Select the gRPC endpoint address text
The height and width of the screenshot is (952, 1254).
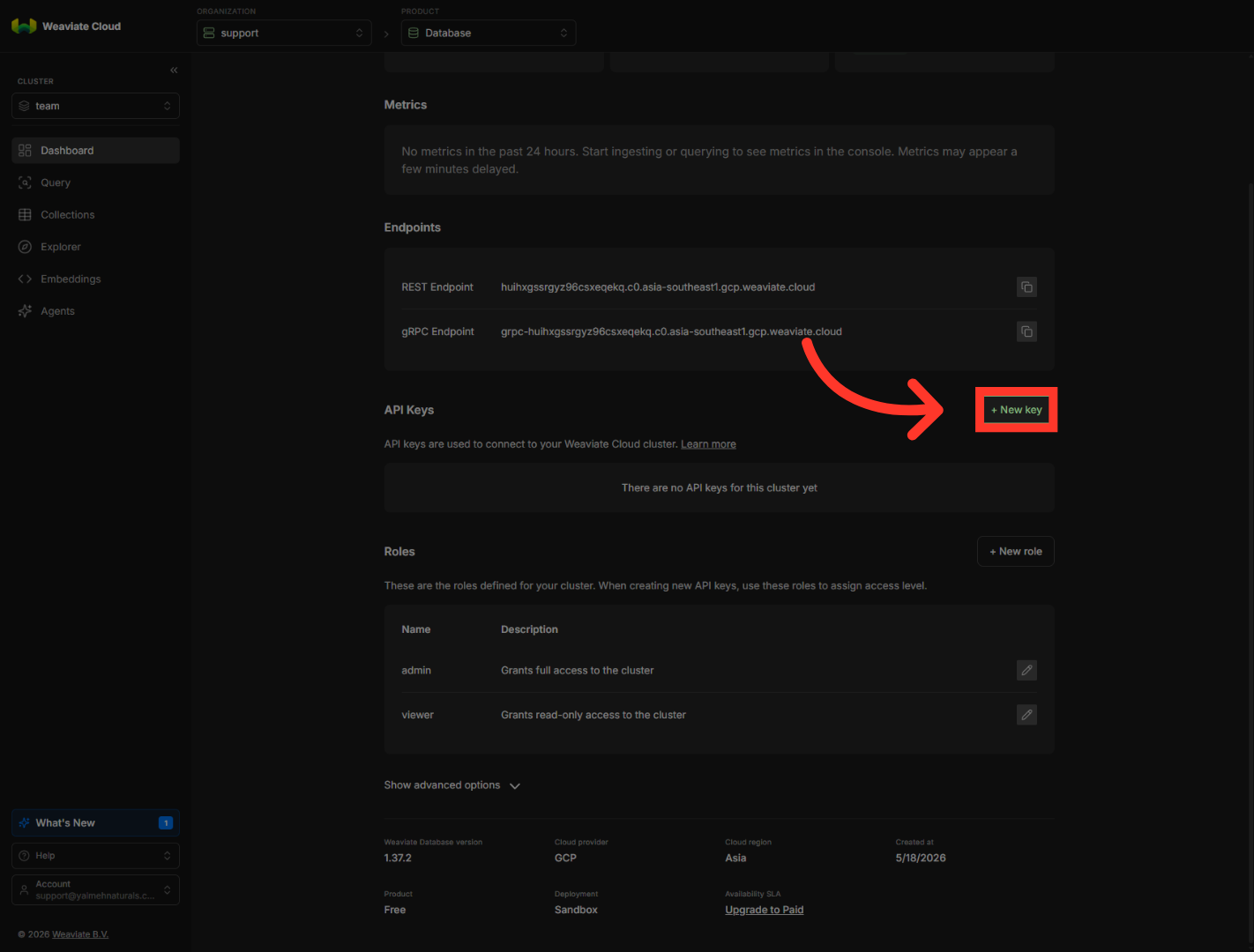(671, 332)
